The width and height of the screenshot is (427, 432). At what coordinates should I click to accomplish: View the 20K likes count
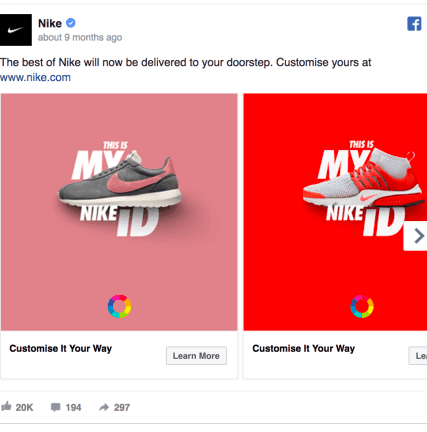pyautogui.click(x=24, y=407)
